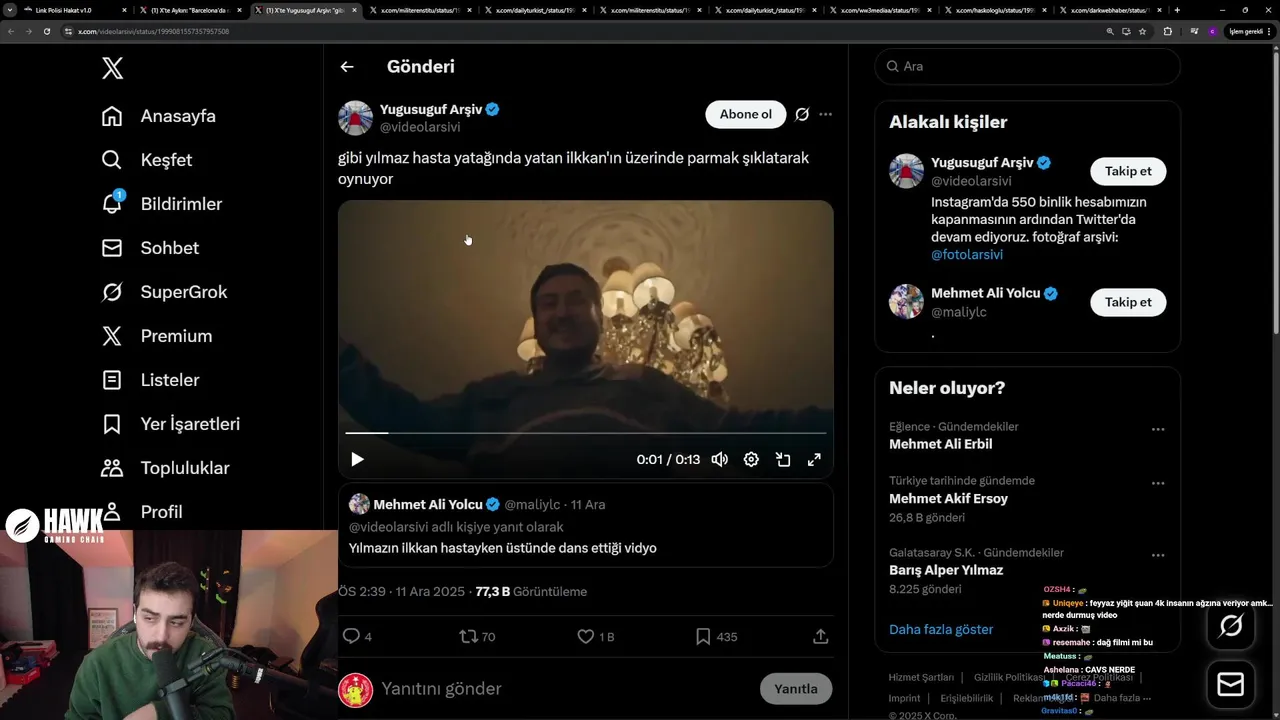Click the reply icon with 4 replies
Screen dimensions: 1280x720
click(357, 636)
